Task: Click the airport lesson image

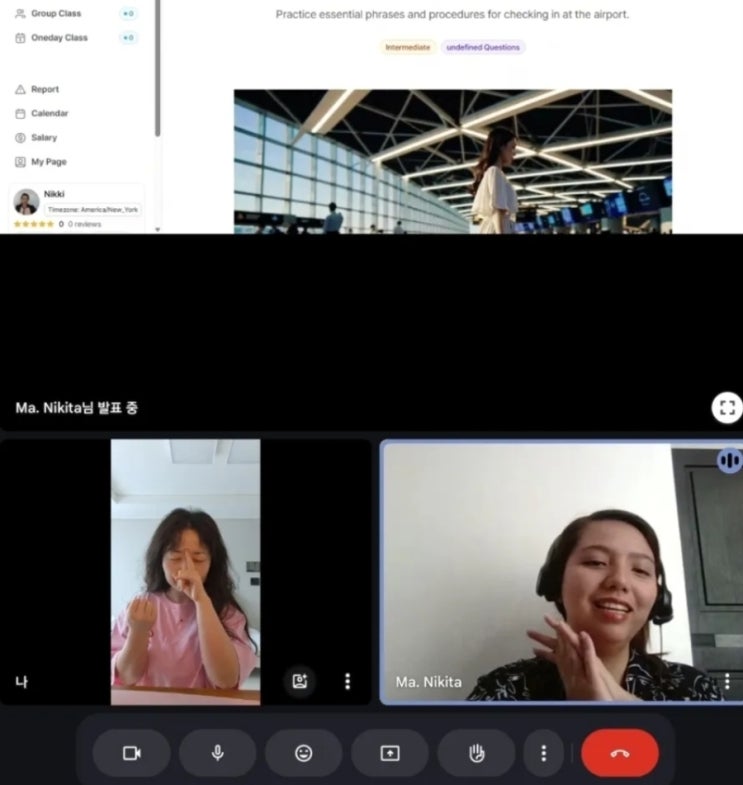Action: (x=453, y=161)
